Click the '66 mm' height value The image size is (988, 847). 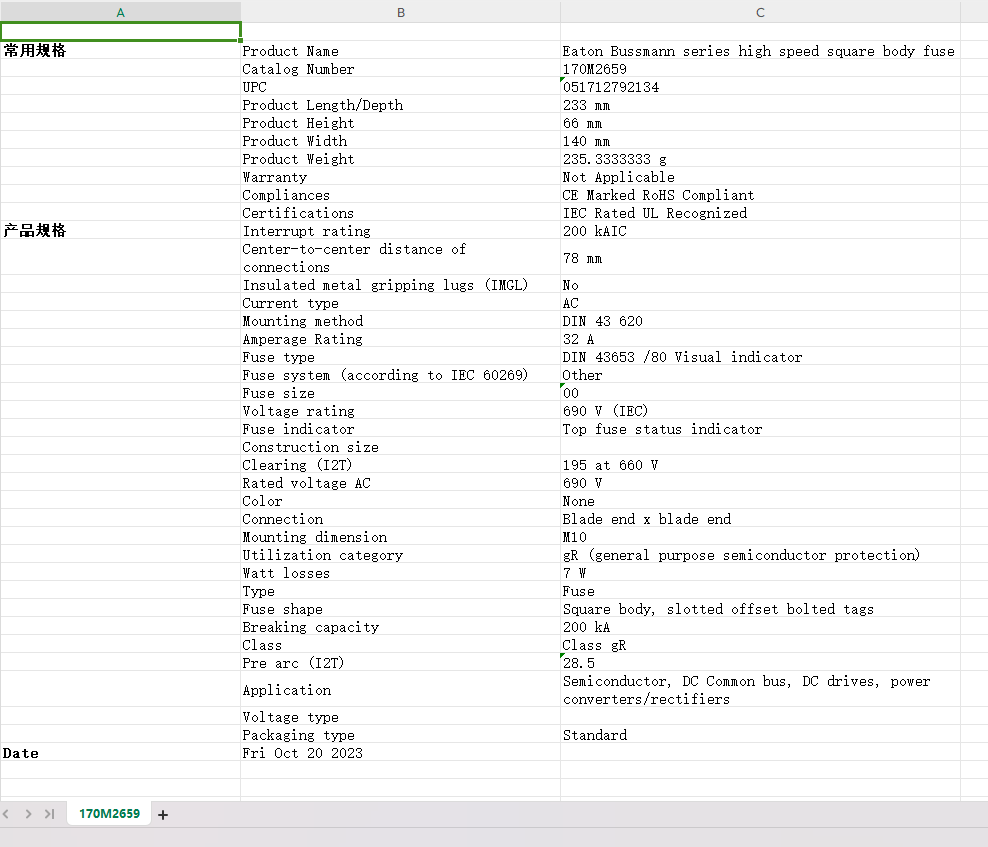point(760,123)
